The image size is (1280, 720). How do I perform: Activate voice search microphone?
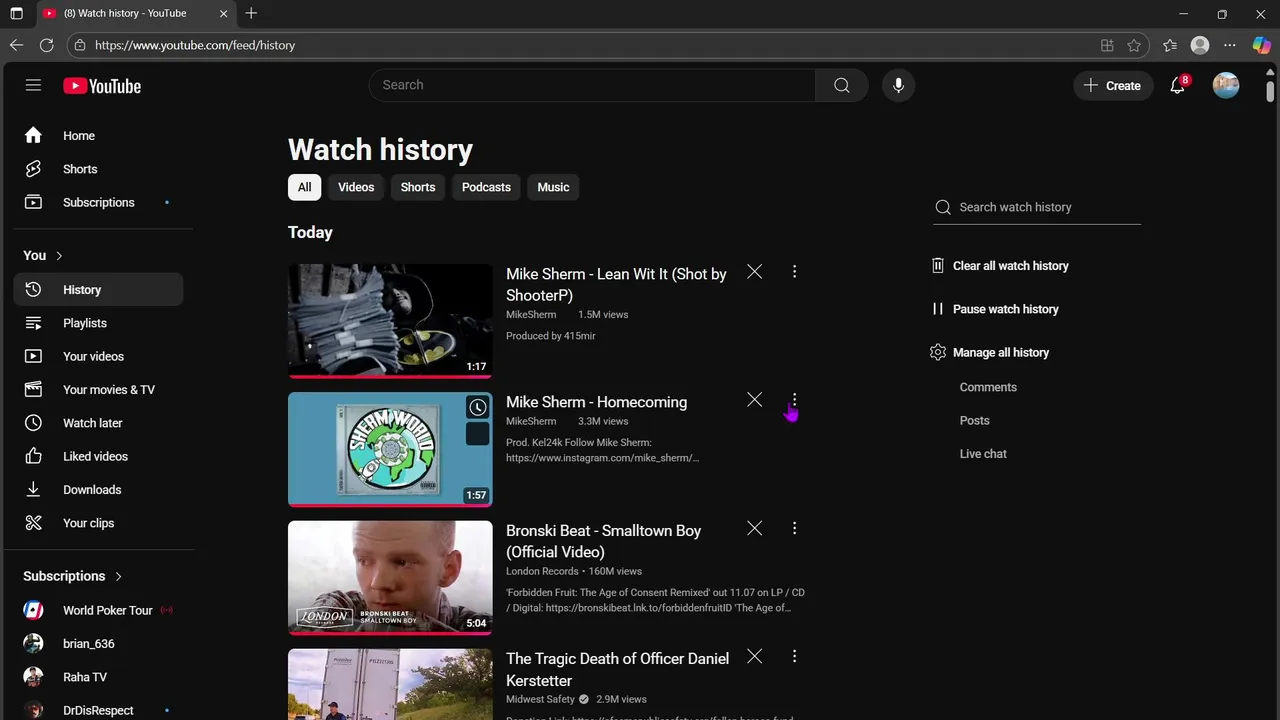click(898, 85)
